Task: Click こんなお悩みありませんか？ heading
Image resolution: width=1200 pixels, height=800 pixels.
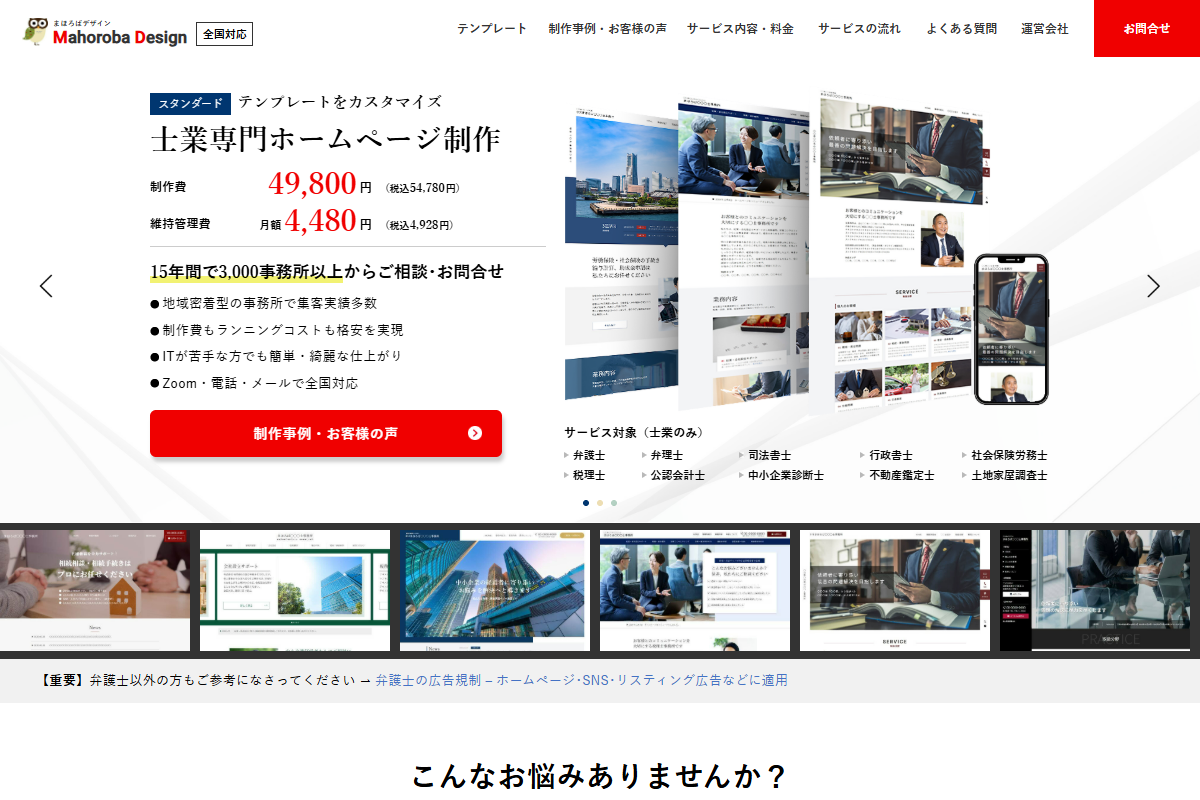Action: pos(600,776)
